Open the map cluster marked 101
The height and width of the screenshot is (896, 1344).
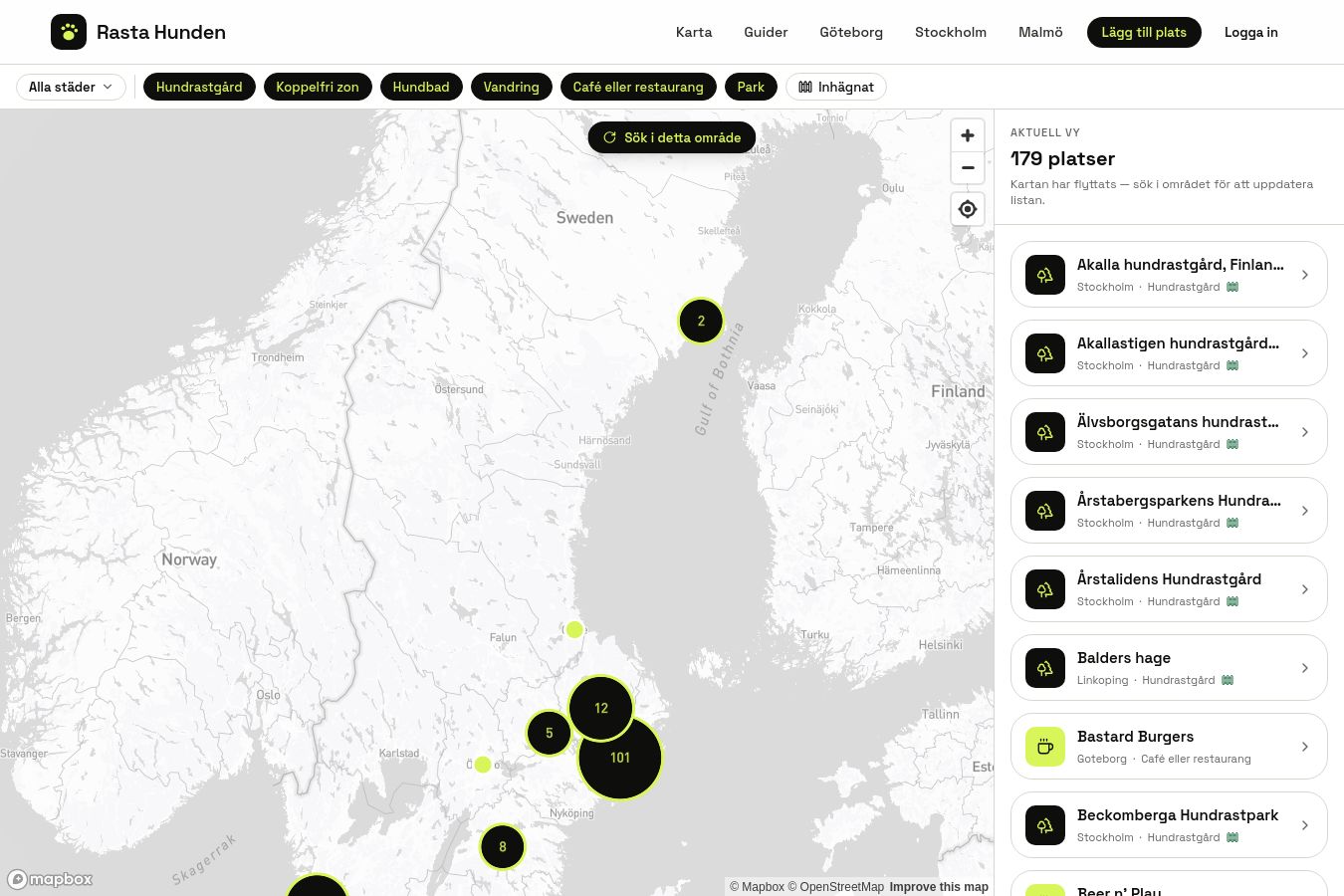pyautogui.click(x=620, y=758)
